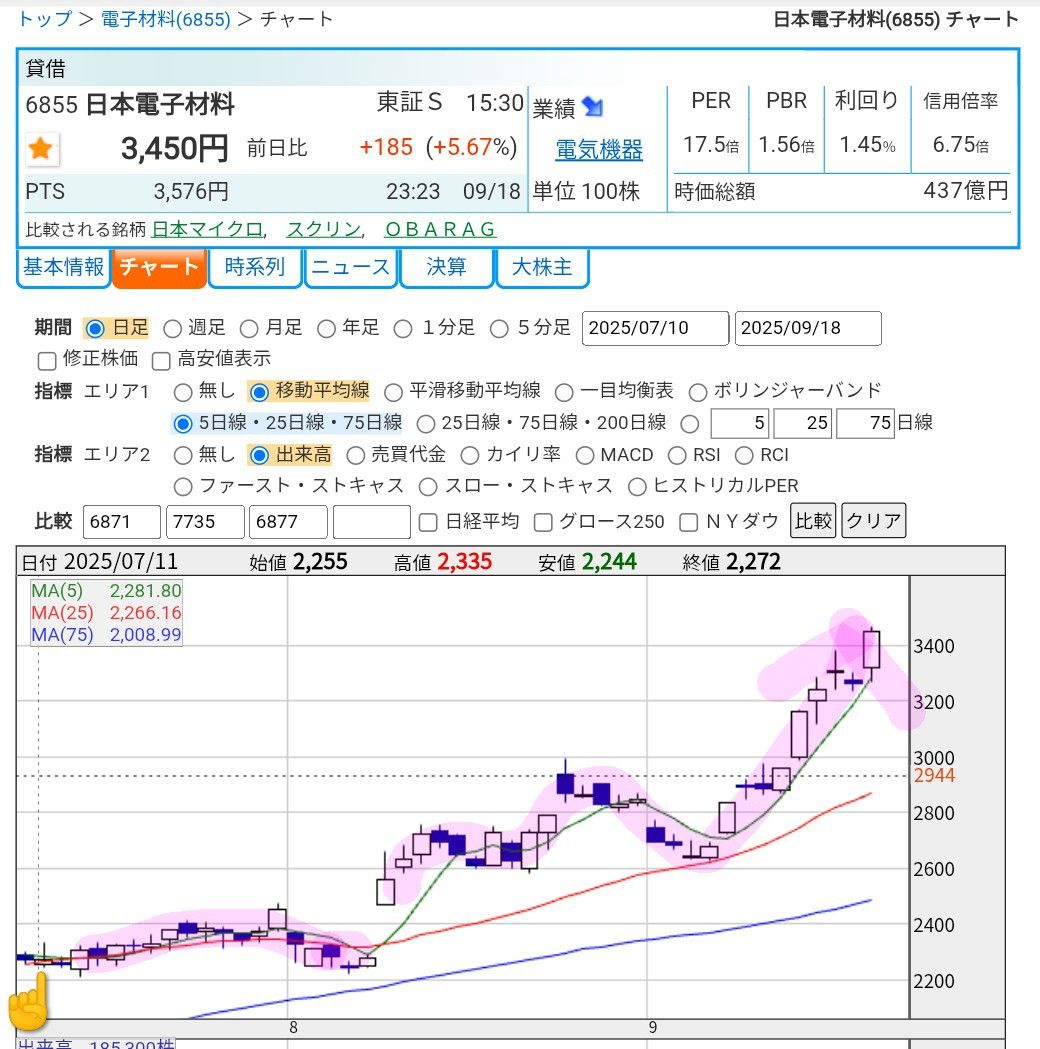Image resolution: width=1040 pixels, height=1049 pixels.
Task: Click the blue earnings trend arrow icon
Action: click(x=593, y=107)
